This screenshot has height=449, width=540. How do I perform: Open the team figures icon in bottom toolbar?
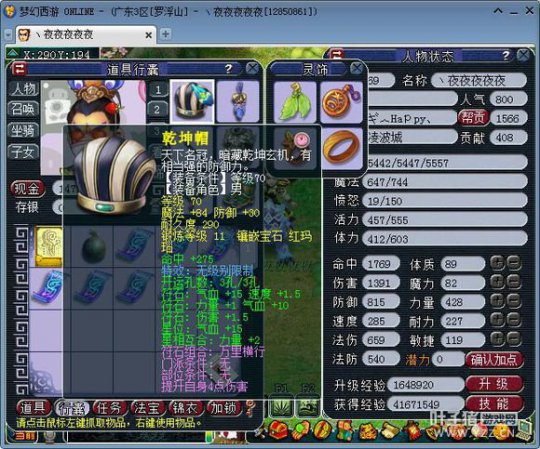tap(344, 430)
